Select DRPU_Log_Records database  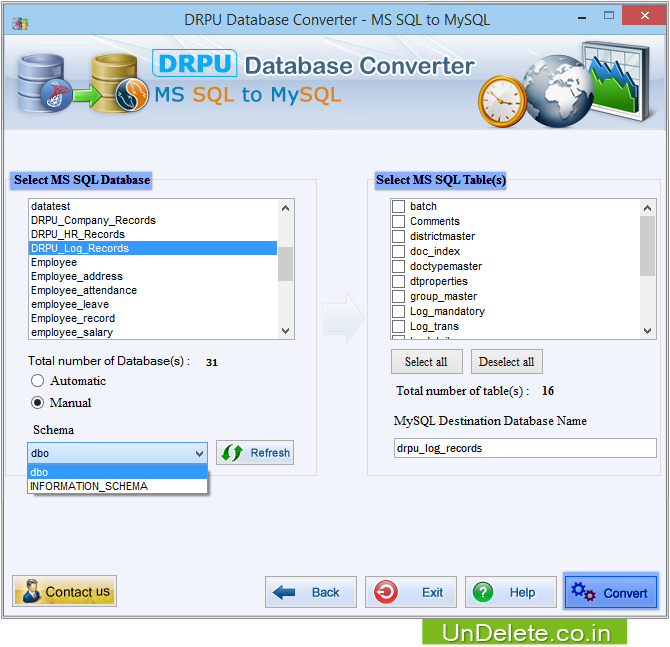(153, 248)
